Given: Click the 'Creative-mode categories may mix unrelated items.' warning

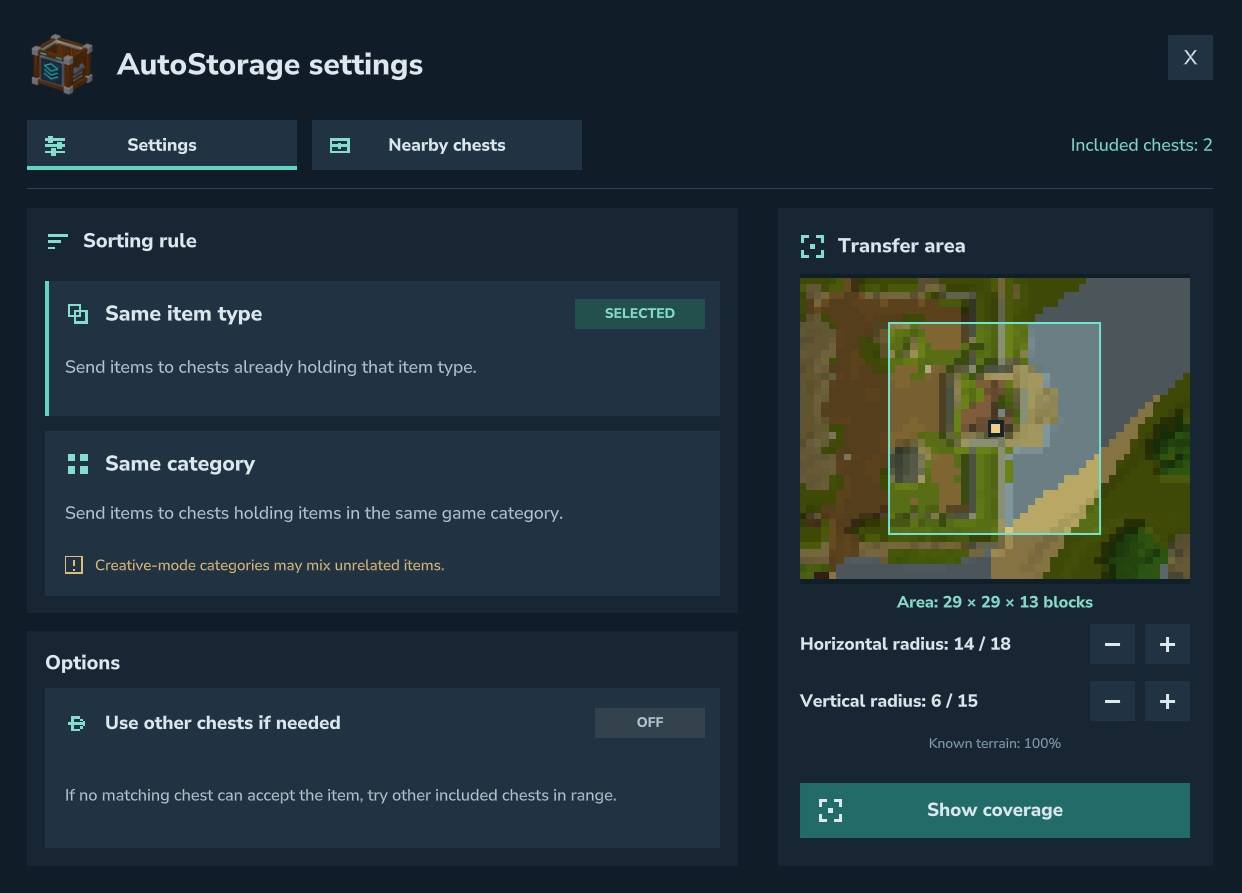Looking at the screenshot, I should 270,565.
